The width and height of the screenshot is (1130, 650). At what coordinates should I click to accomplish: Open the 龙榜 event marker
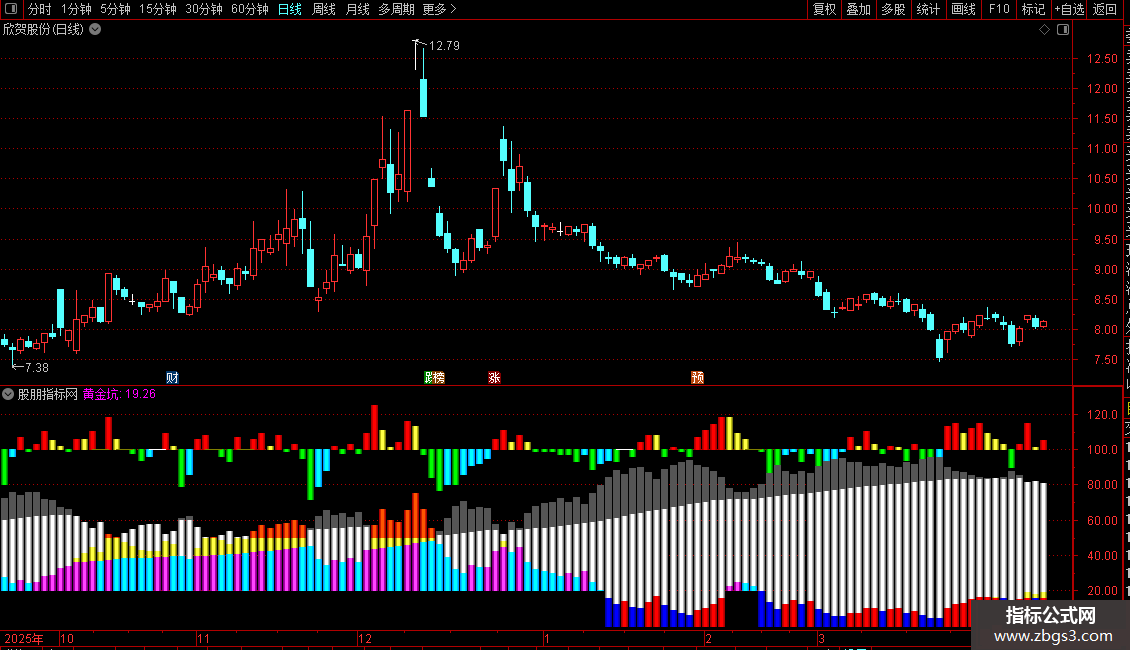click(x=434, y=378)
